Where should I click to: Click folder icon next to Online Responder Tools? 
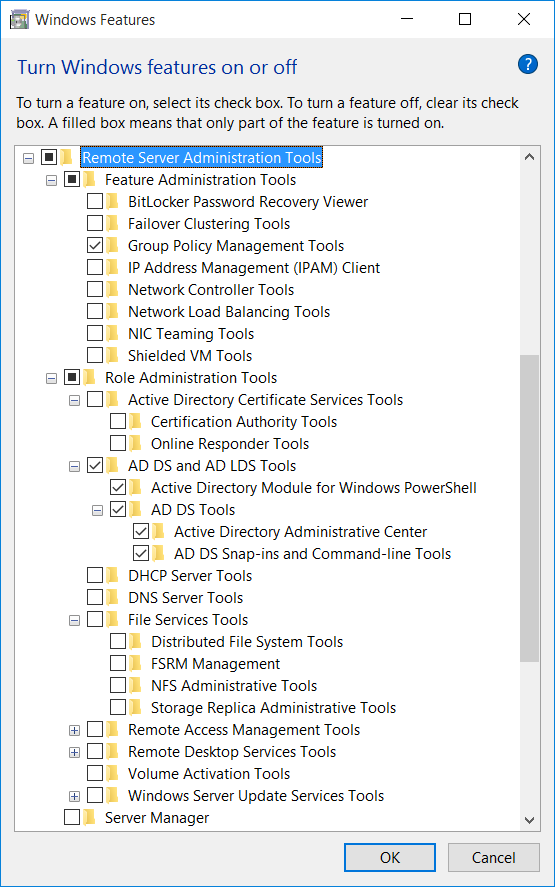click(135, 444)
